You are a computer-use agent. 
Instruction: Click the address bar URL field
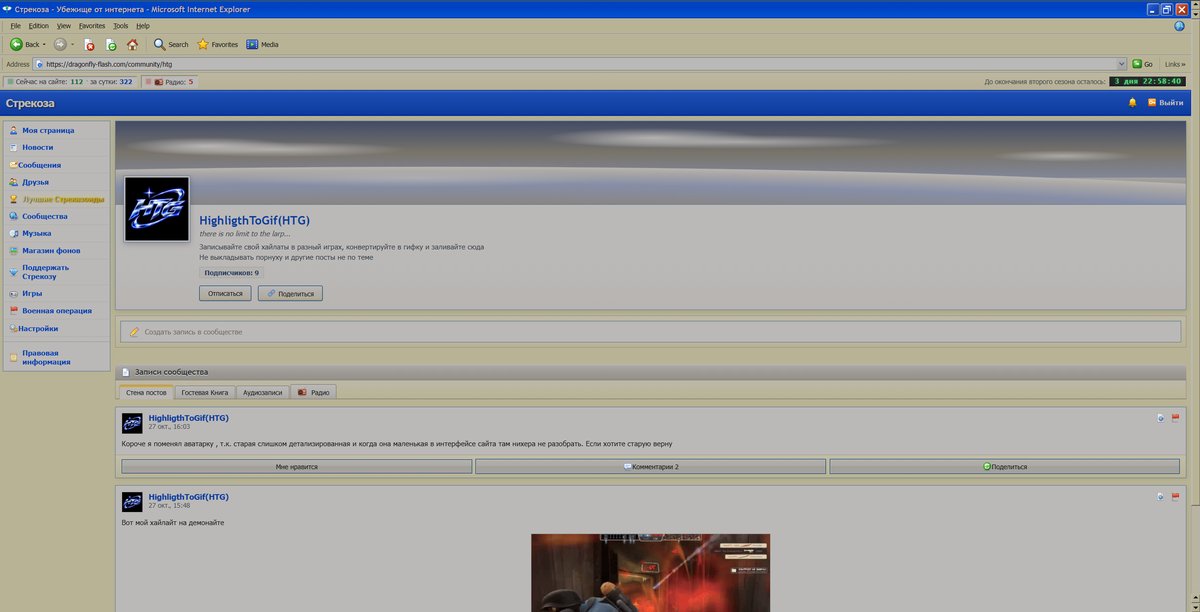tap(580, 63)
